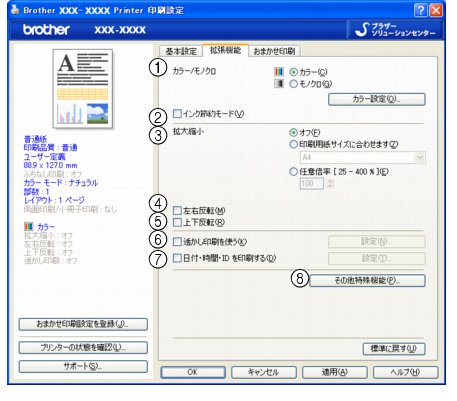Click the page preview thumbnail
The image size is (457, 401).
point(83,89)
